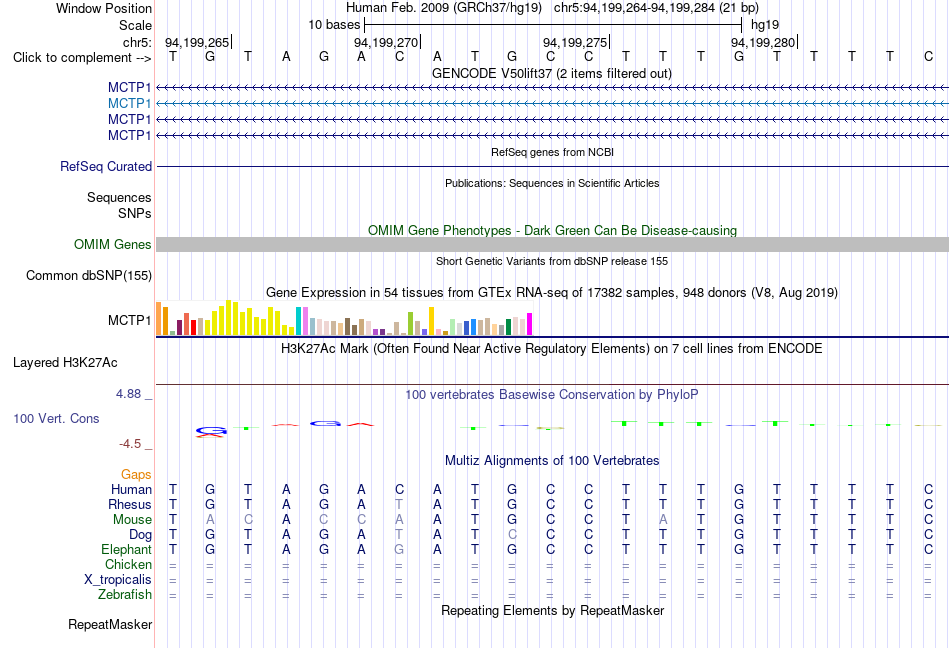Click the gray 'C' mismatch in the Dog row

pos(513,535)
